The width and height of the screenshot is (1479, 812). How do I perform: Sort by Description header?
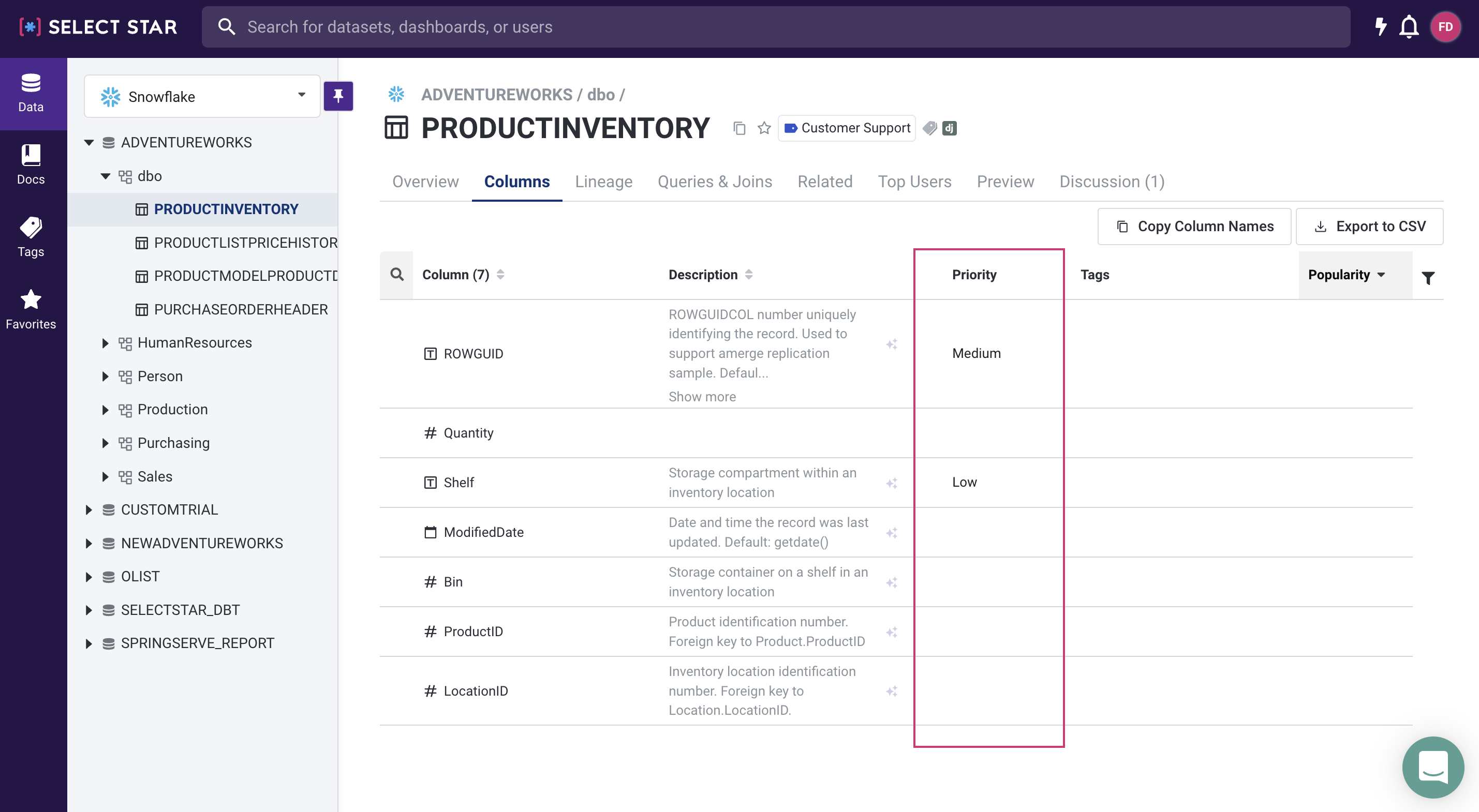[x=711, y=275]
